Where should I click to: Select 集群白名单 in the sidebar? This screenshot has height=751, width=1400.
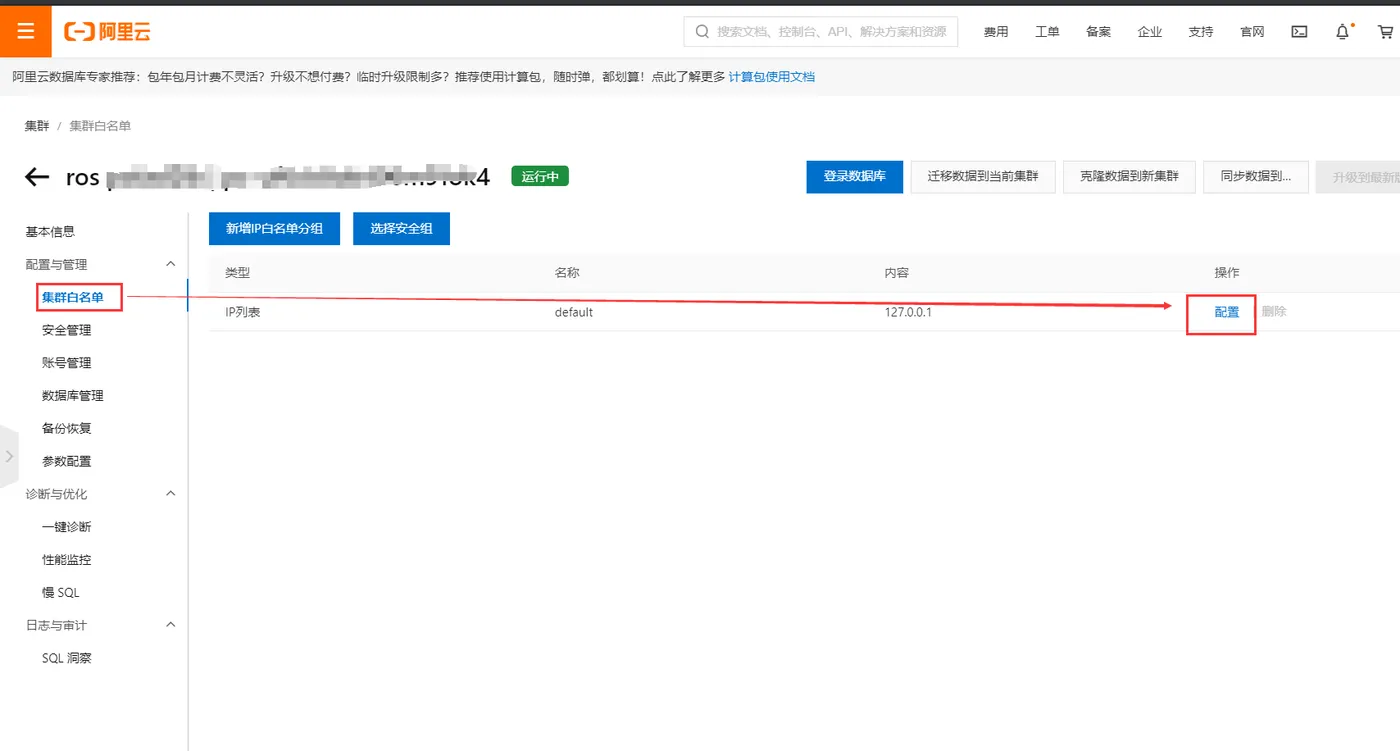pos(73,297)
